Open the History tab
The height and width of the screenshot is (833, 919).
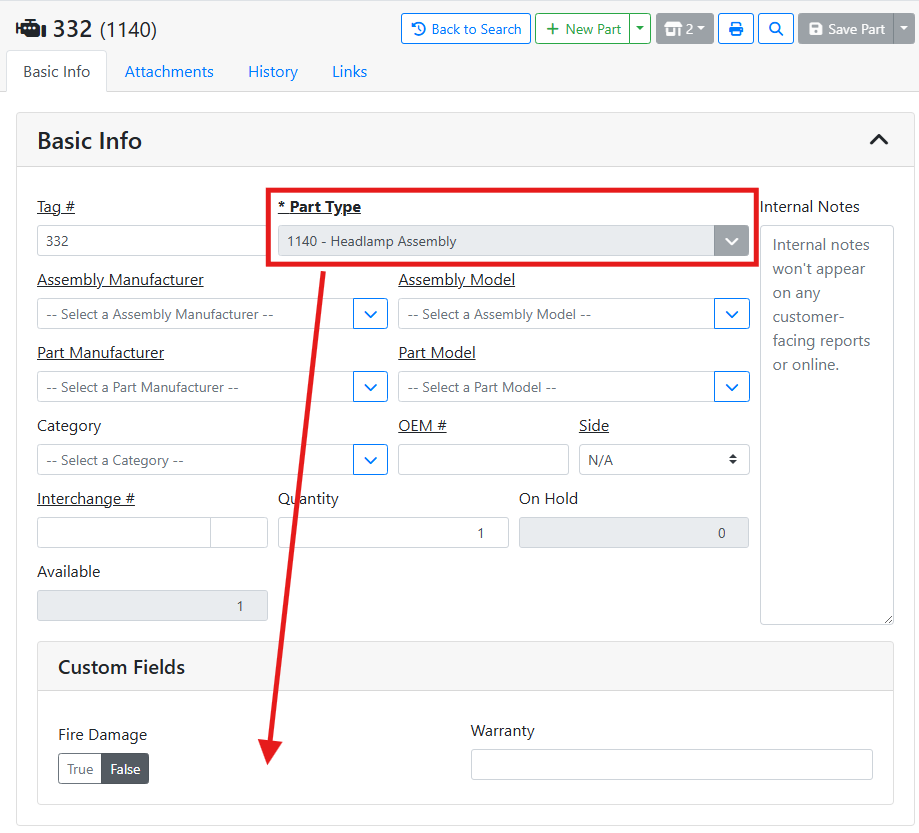(273, 72)
